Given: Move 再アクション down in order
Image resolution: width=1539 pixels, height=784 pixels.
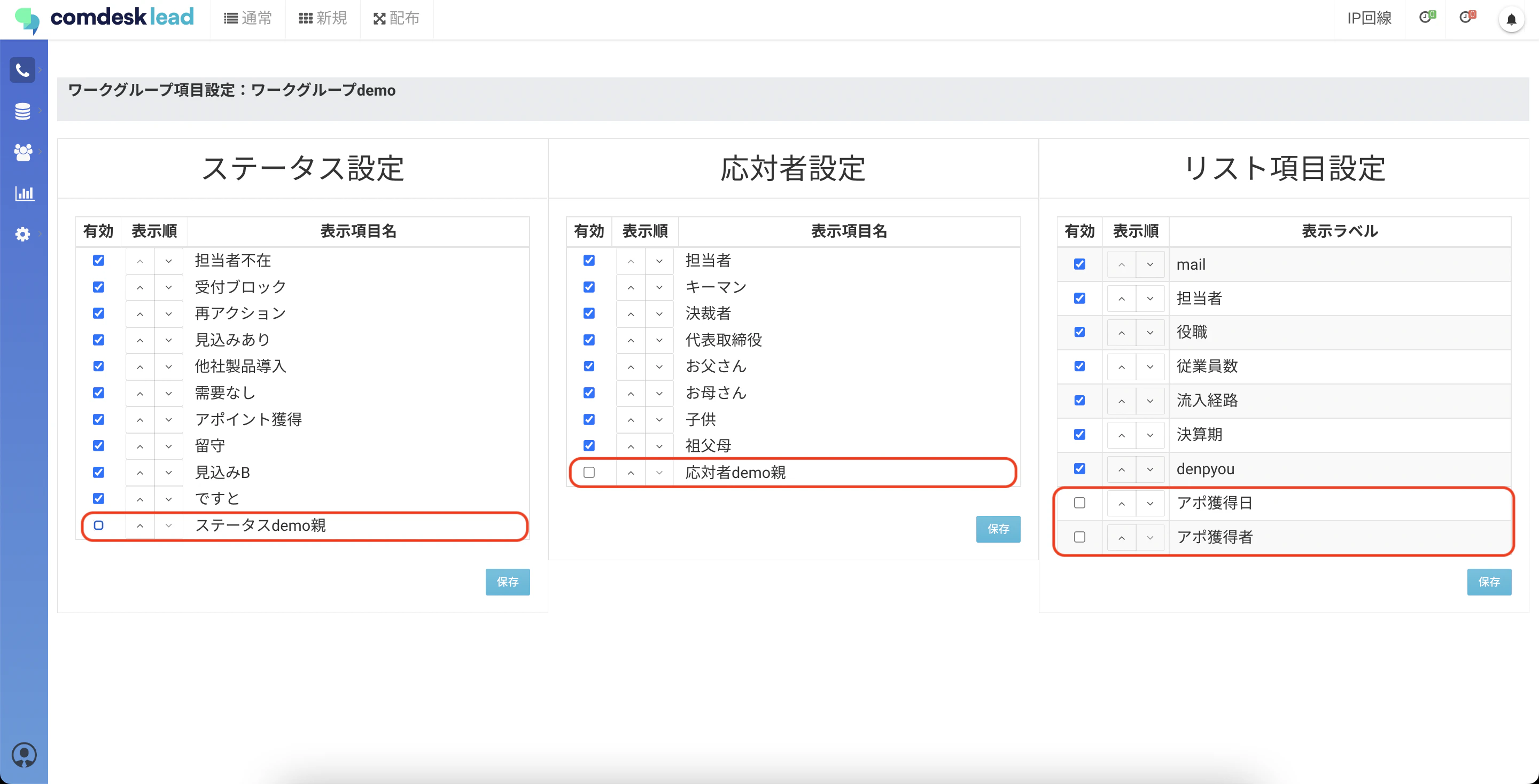Looking at the screenshot, I should pos(168,313).
